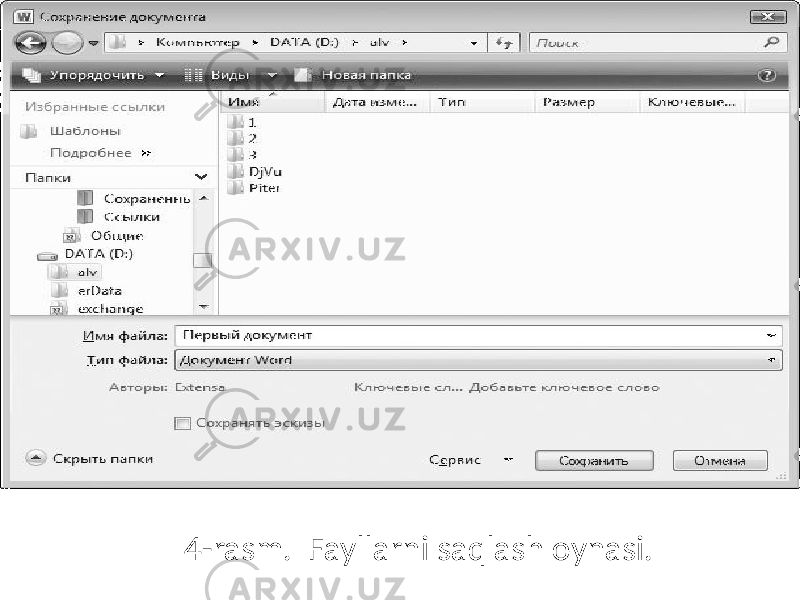Viewport: 800px width, 600px height.
Task: Select DATA (D:) drive in the tree
Action: pos(85,254)
